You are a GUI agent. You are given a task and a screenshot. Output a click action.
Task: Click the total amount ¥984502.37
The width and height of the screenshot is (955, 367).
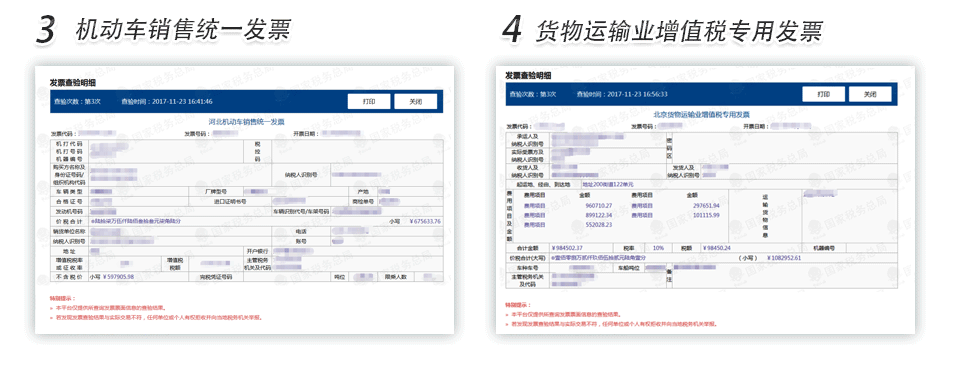pos(566,248)
